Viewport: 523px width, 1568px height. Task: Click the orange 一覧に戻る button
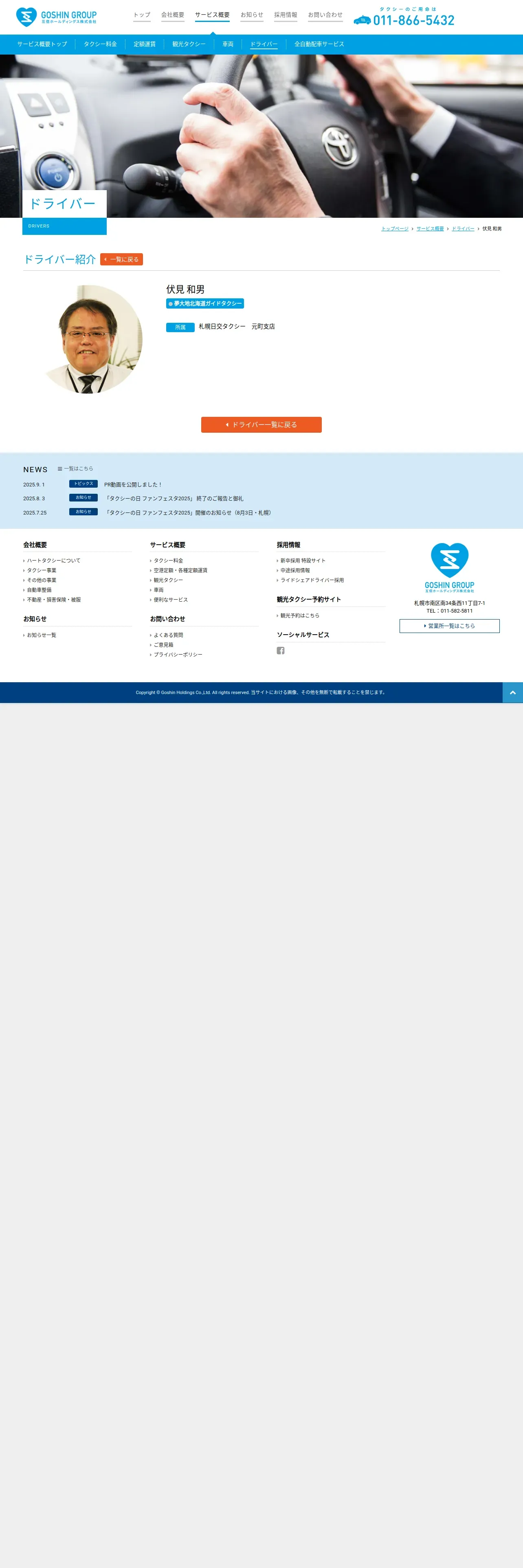(x=122, y=259)
